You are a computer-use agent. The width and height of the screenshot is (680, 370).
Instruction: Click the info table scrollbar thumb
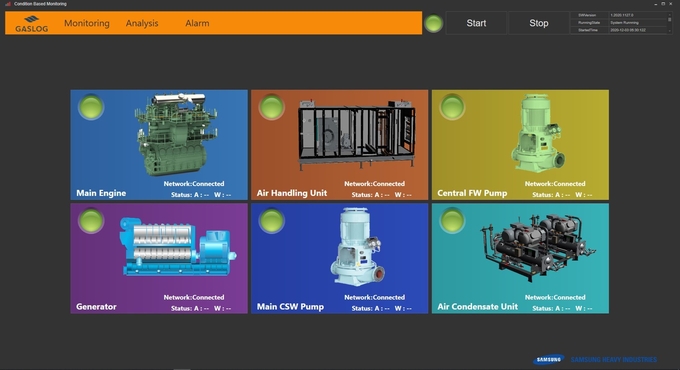pos(670,20)
